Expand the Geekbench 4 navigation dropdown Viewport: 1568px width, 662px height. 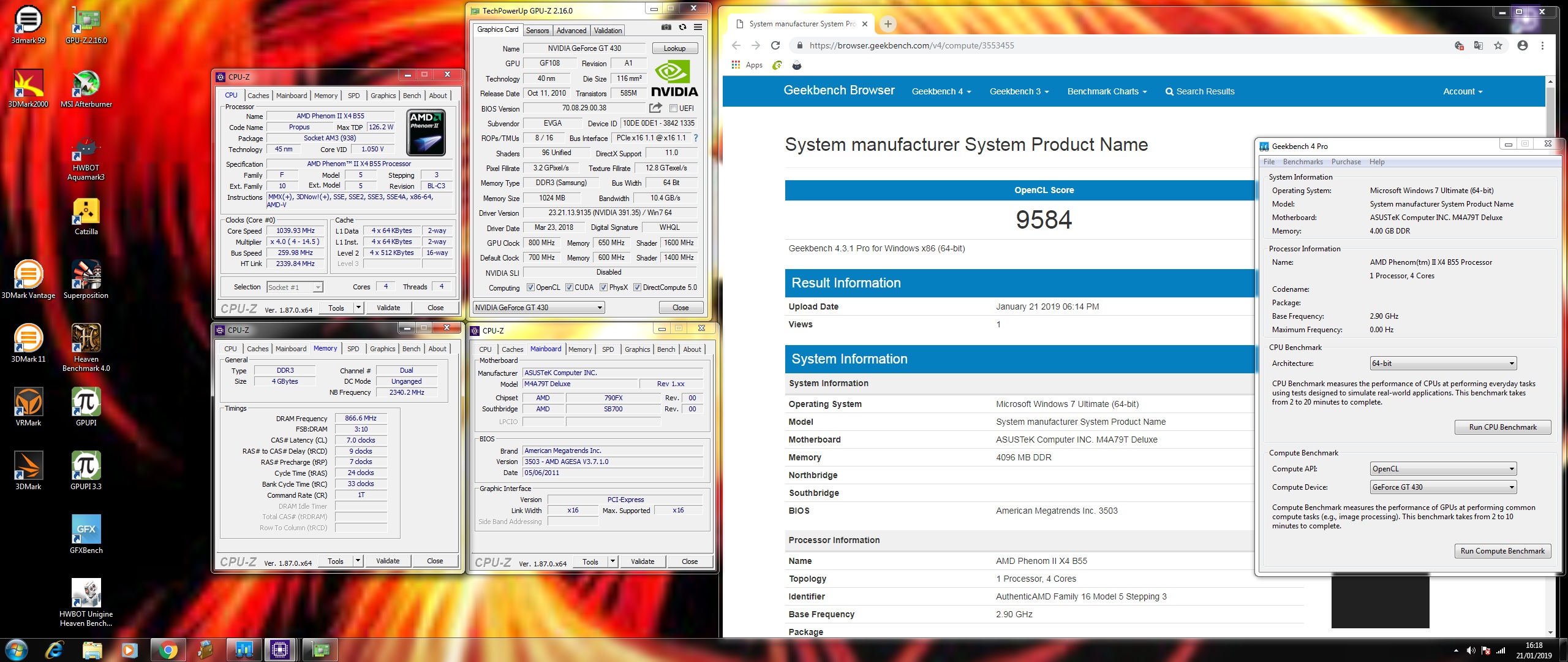[x=941, y=91]
